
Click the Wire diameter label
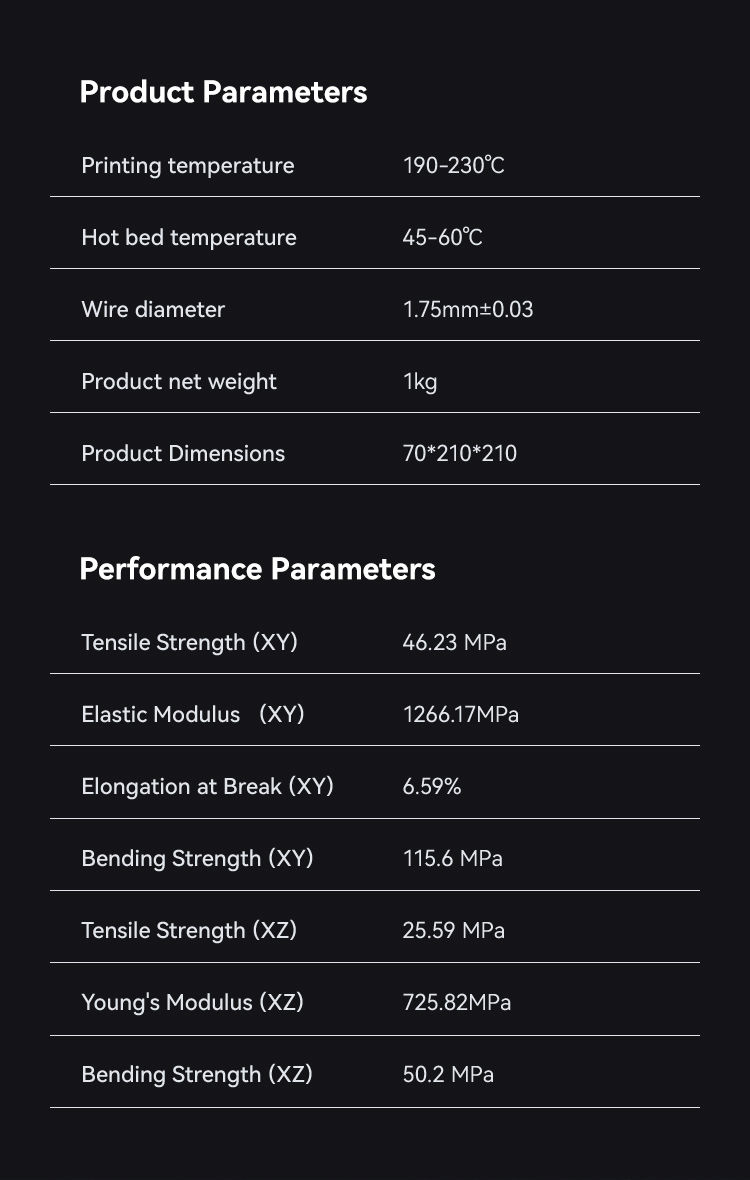[153, 309]
